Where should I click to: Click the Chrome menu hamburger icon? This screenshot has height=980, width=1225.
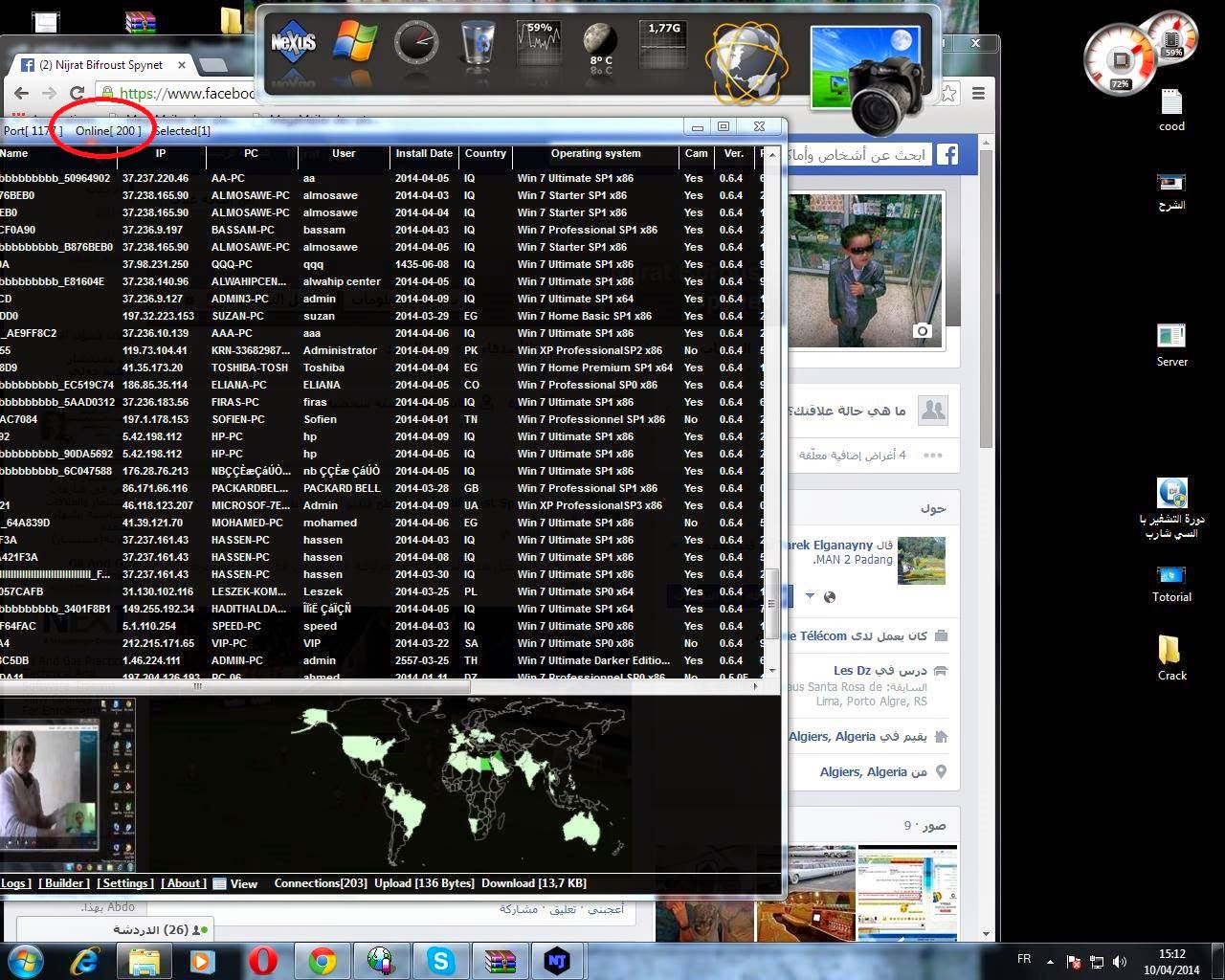tap(978, 93)
